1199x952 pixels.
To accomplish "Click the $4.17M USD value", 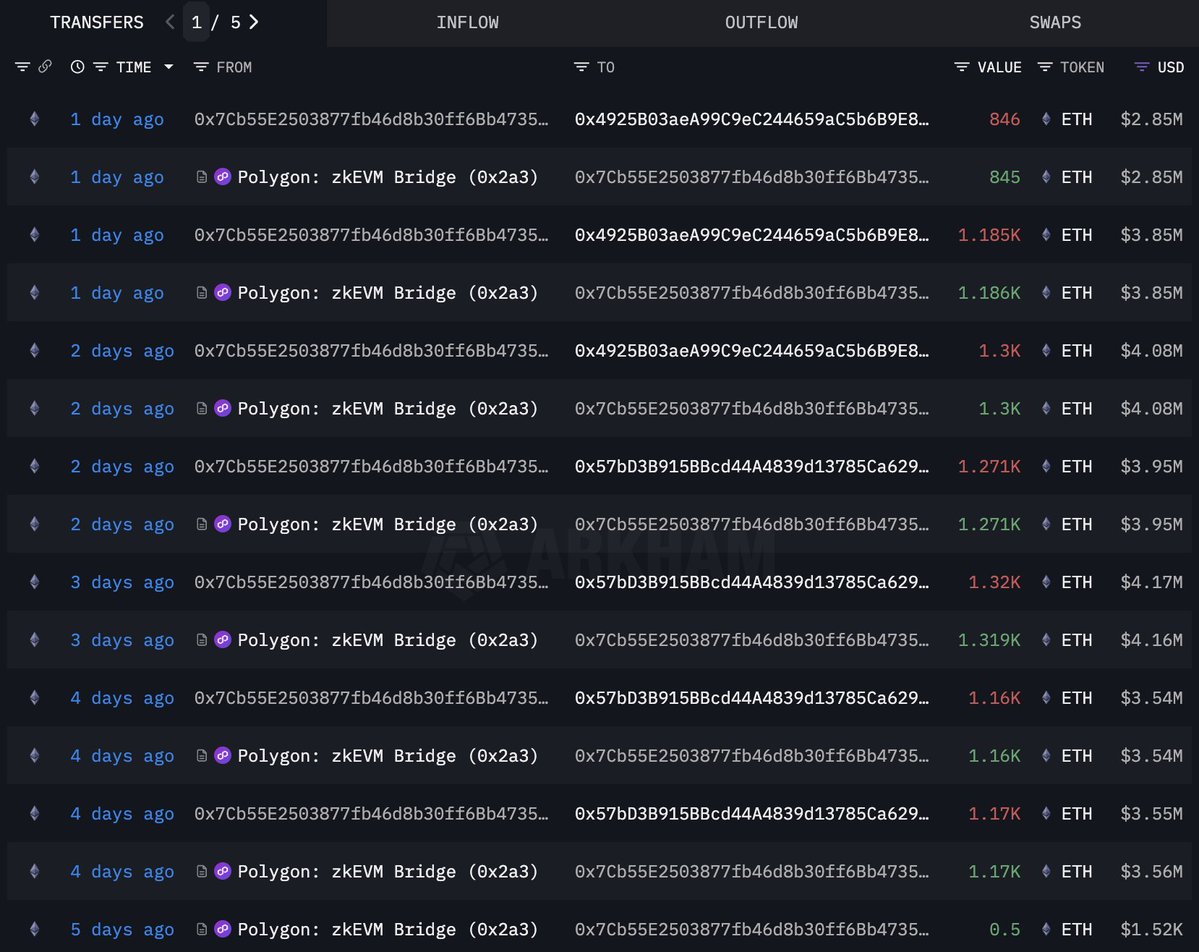I will click(1152, 582).
